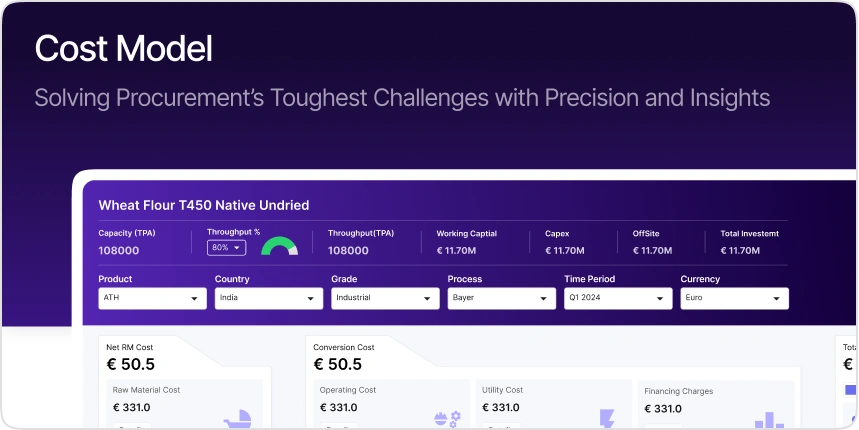Click the Utility Cost lightning bolt icon
This screenshot has height=430, width=859.
point(606,418)
